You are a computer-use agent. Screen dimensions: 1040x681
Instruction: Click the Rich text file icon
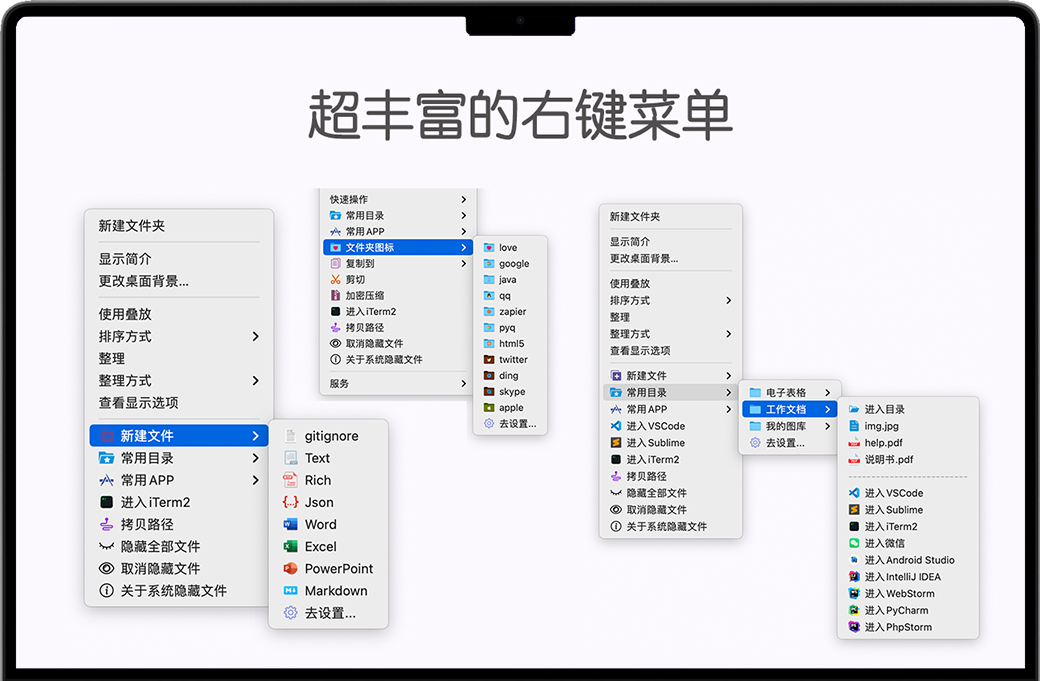click(x=291, y=480)
